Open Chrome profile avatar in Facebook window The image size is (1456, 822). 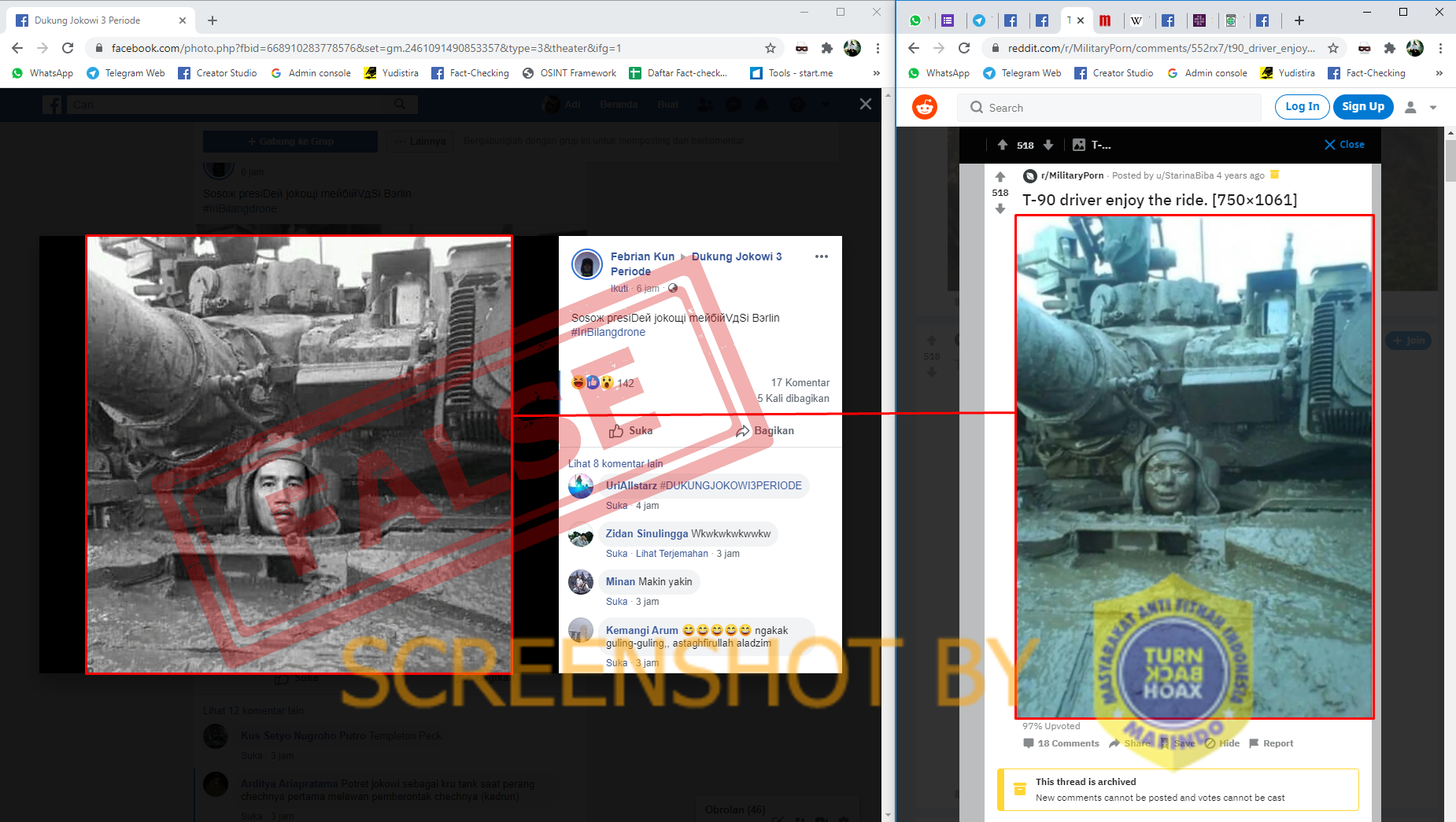pos(852,48)
